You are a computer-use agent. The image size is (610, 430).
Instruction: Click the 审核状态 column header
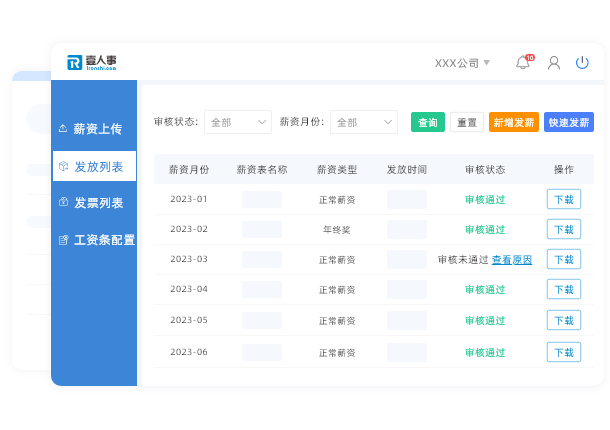(x=485, y=170)
